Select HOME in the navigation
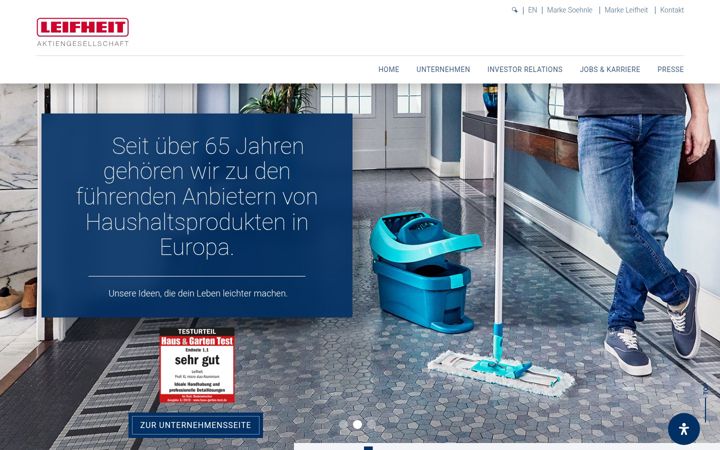 point(388,69)
